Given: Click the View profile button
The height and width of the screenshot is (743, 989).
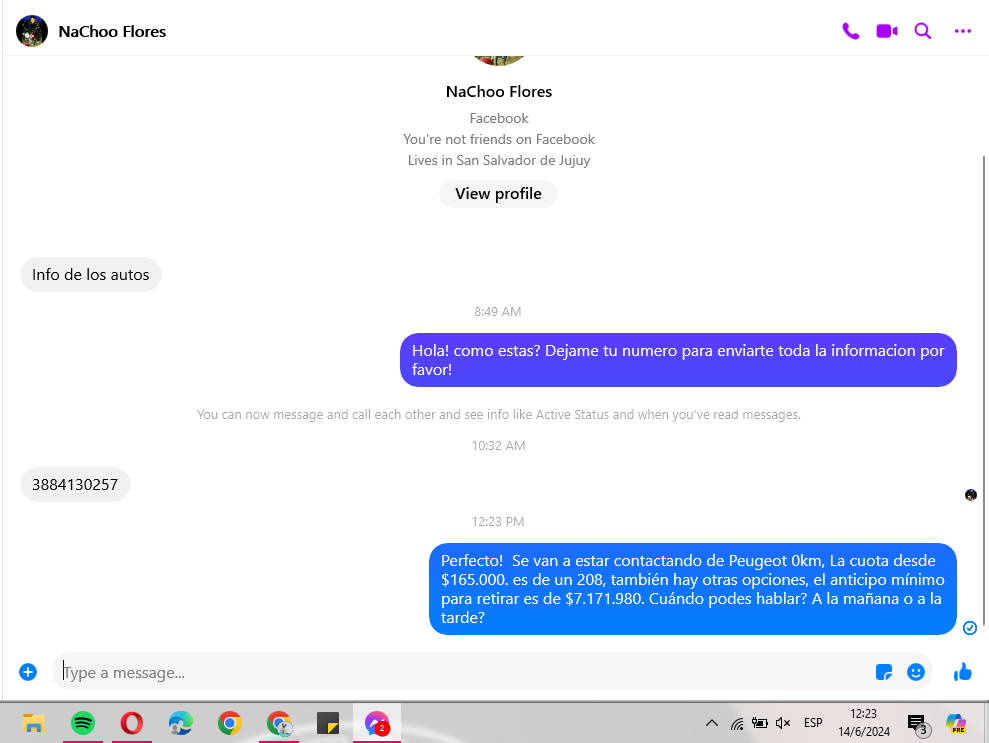Looking at the screenshot, I should point(498,194).
